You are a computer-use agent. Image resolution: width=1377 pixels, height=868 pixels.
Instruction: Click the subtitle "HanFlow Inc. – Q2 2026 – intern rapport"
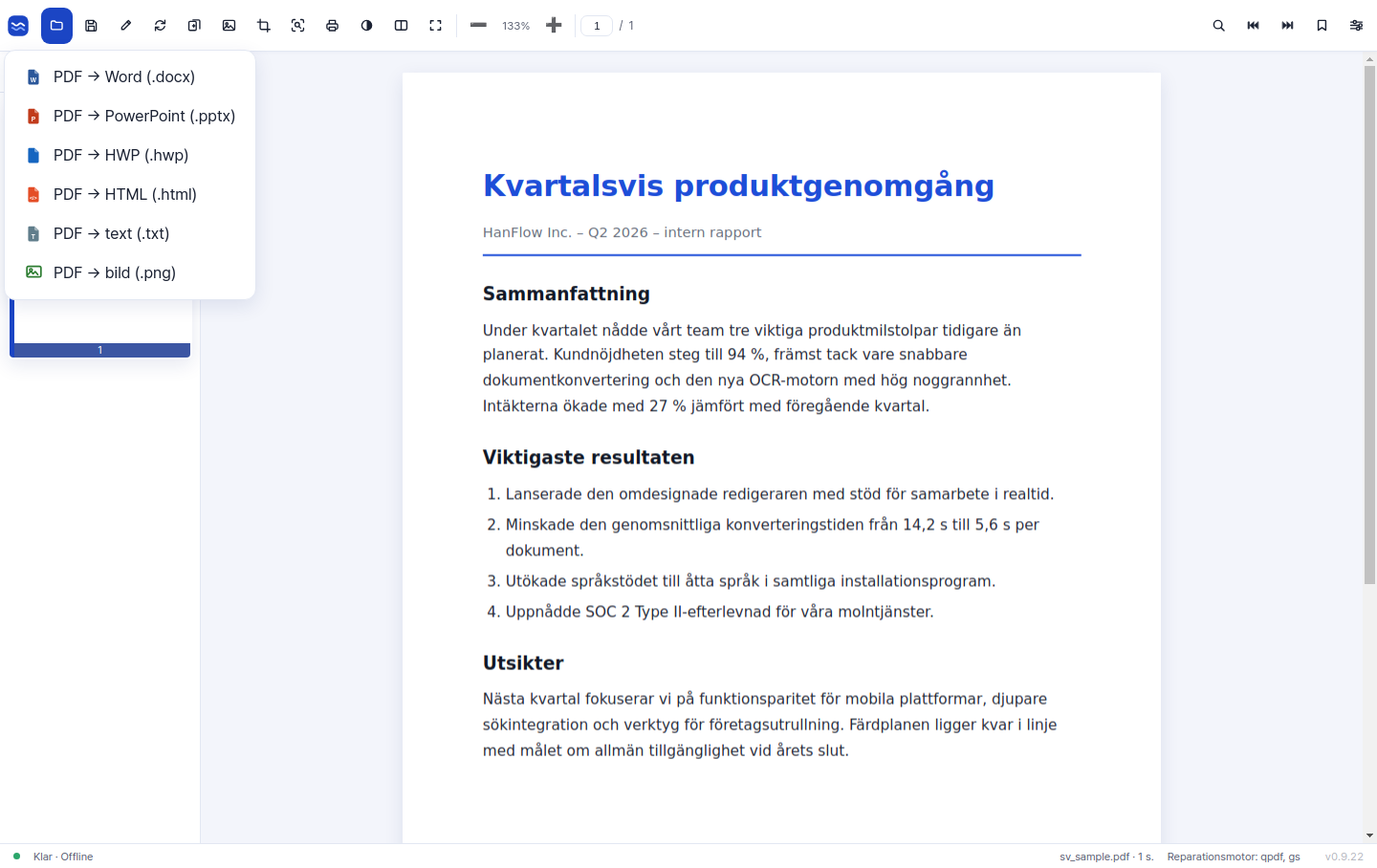[622, 232]
